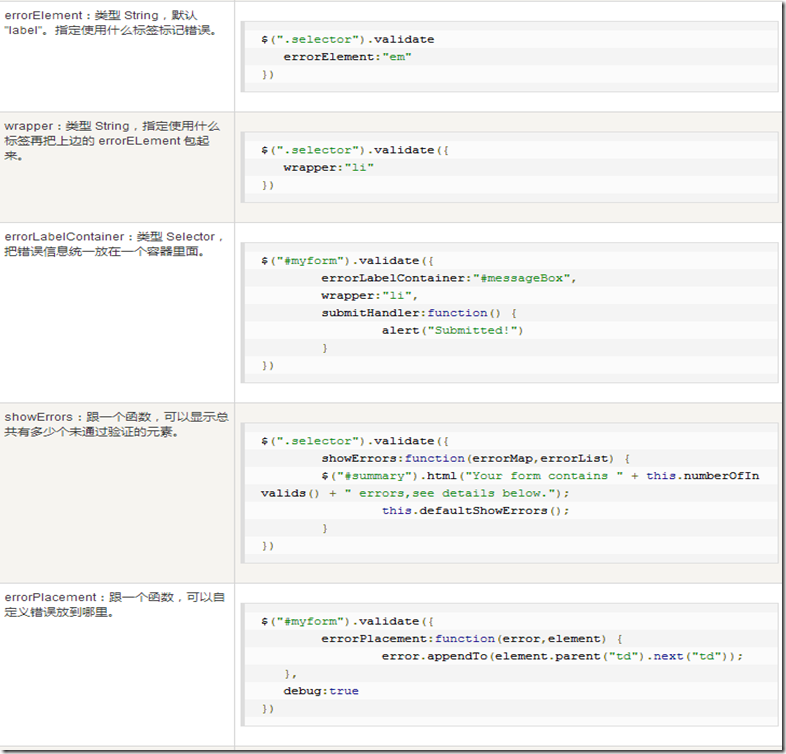This screenshot has width=786, height=754.
Task: Click $("#myform").validate({ in the errorPlacement row
Action: coord(347,621)
